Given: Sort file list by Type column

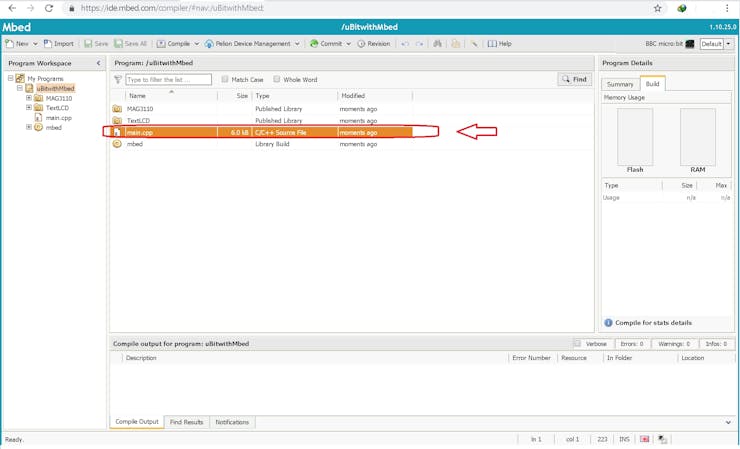Looking at the screenshot, I should click(295, 95).
